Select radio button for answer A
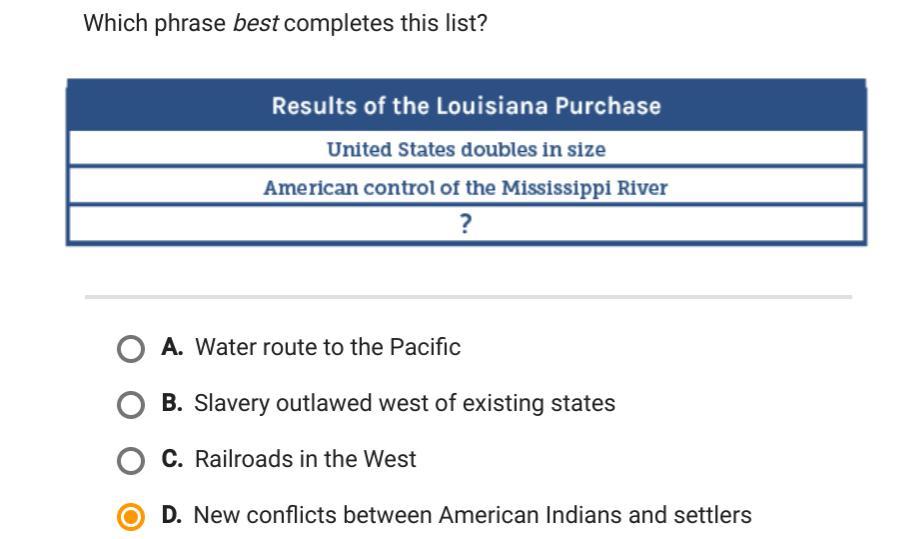The width and height of the screenshot is (916, 539). (131, 349)
